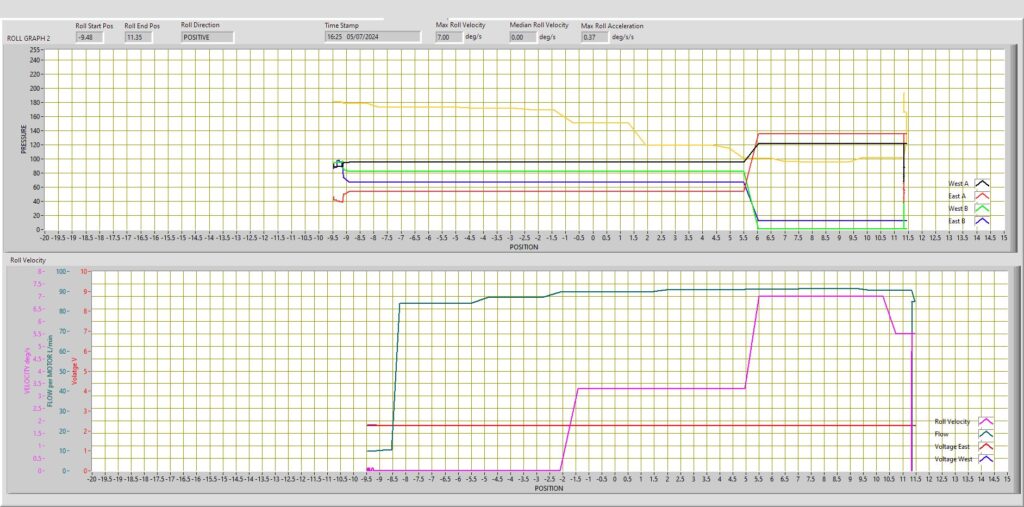Click the Time Stamp field

click(372, 36)
